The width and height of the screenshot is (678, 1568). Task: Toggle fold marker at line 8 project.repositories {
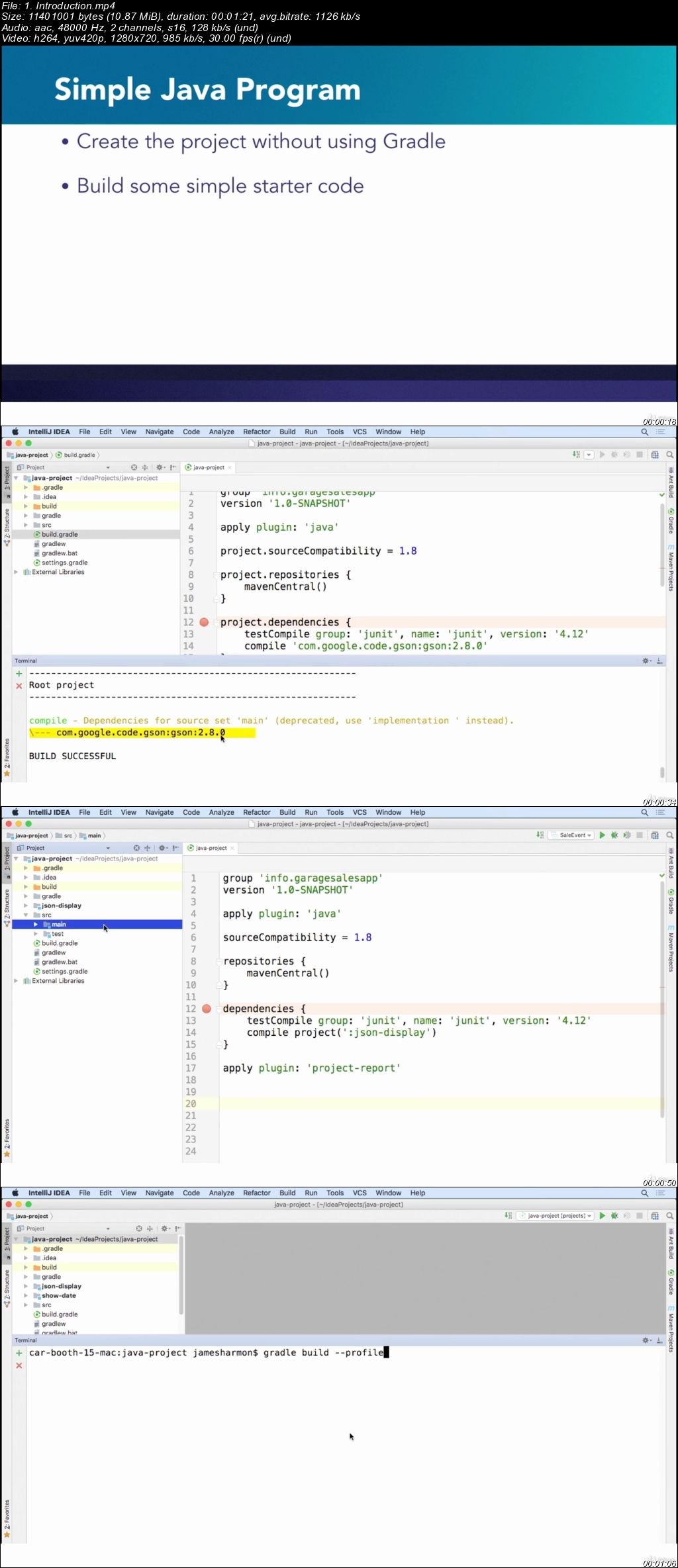(217, 575)
